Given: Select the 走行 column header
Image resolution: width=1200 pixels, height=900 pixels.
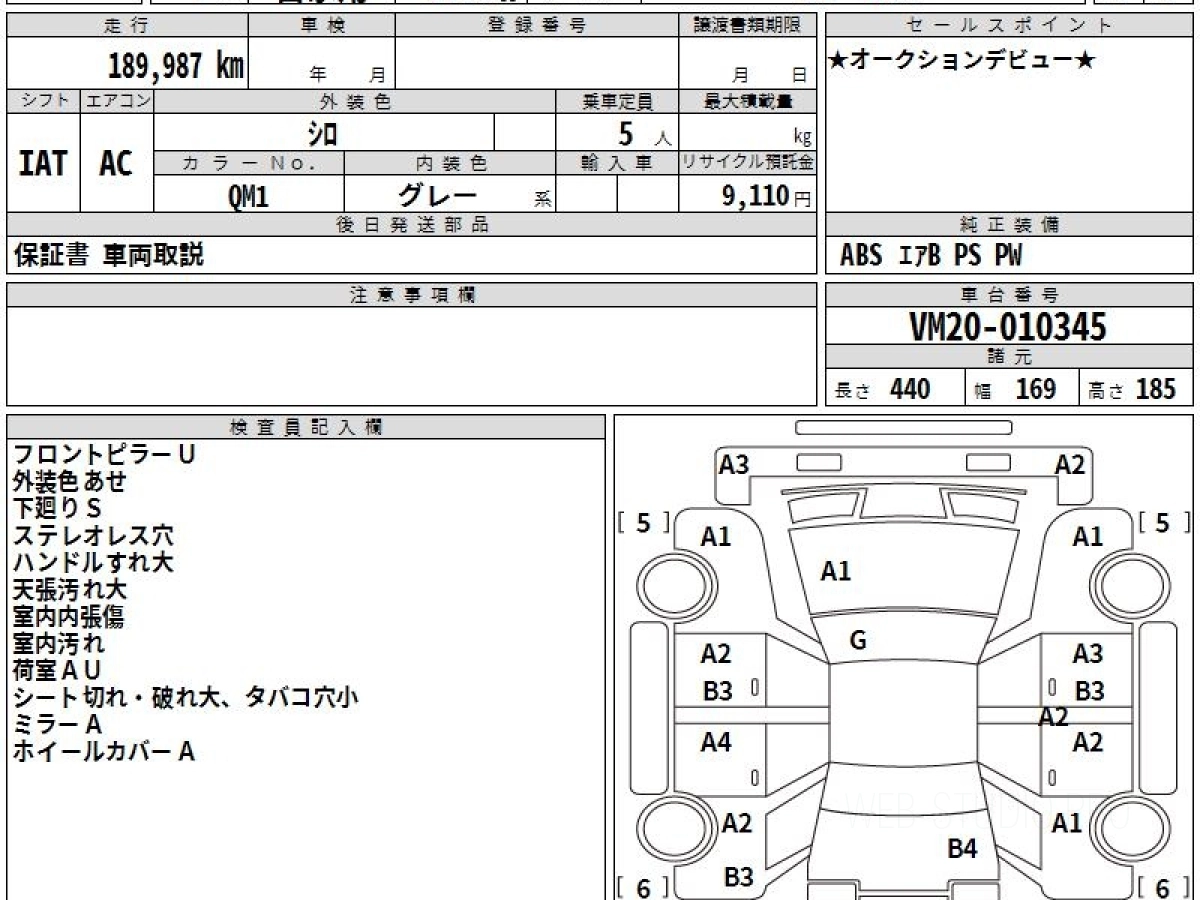Looking at the screenshot, I should point(127,26).
